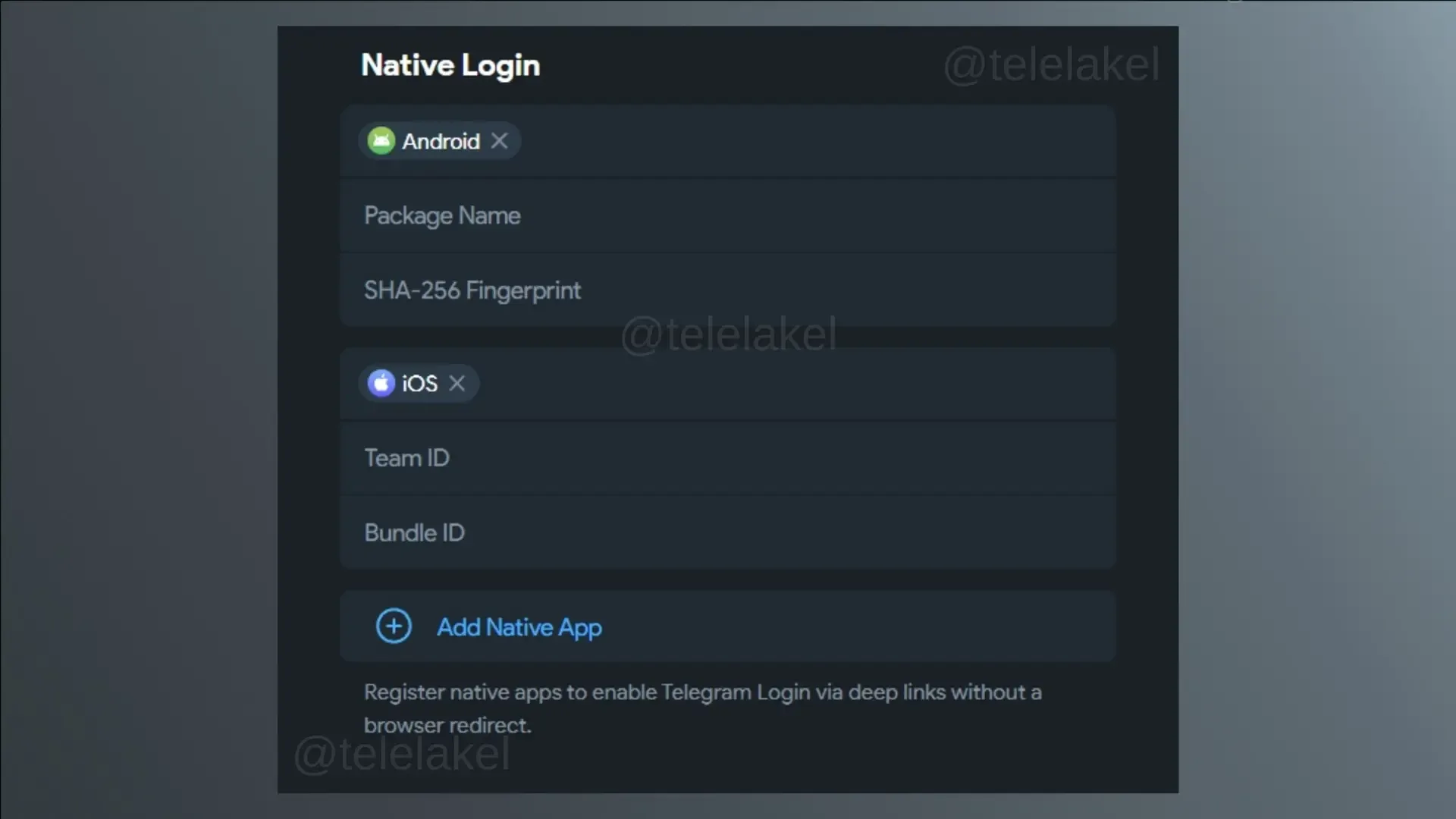Screen dimensions: 1456x819
Task: Click the Native Login heading
Action: point(450,66)
